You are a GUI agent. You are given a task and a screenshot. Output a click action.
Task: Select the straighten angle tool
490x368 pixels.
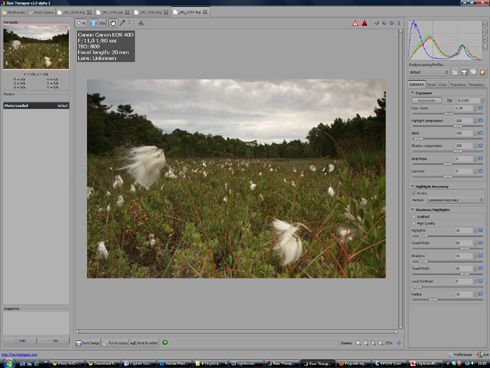tap(141, 23)
